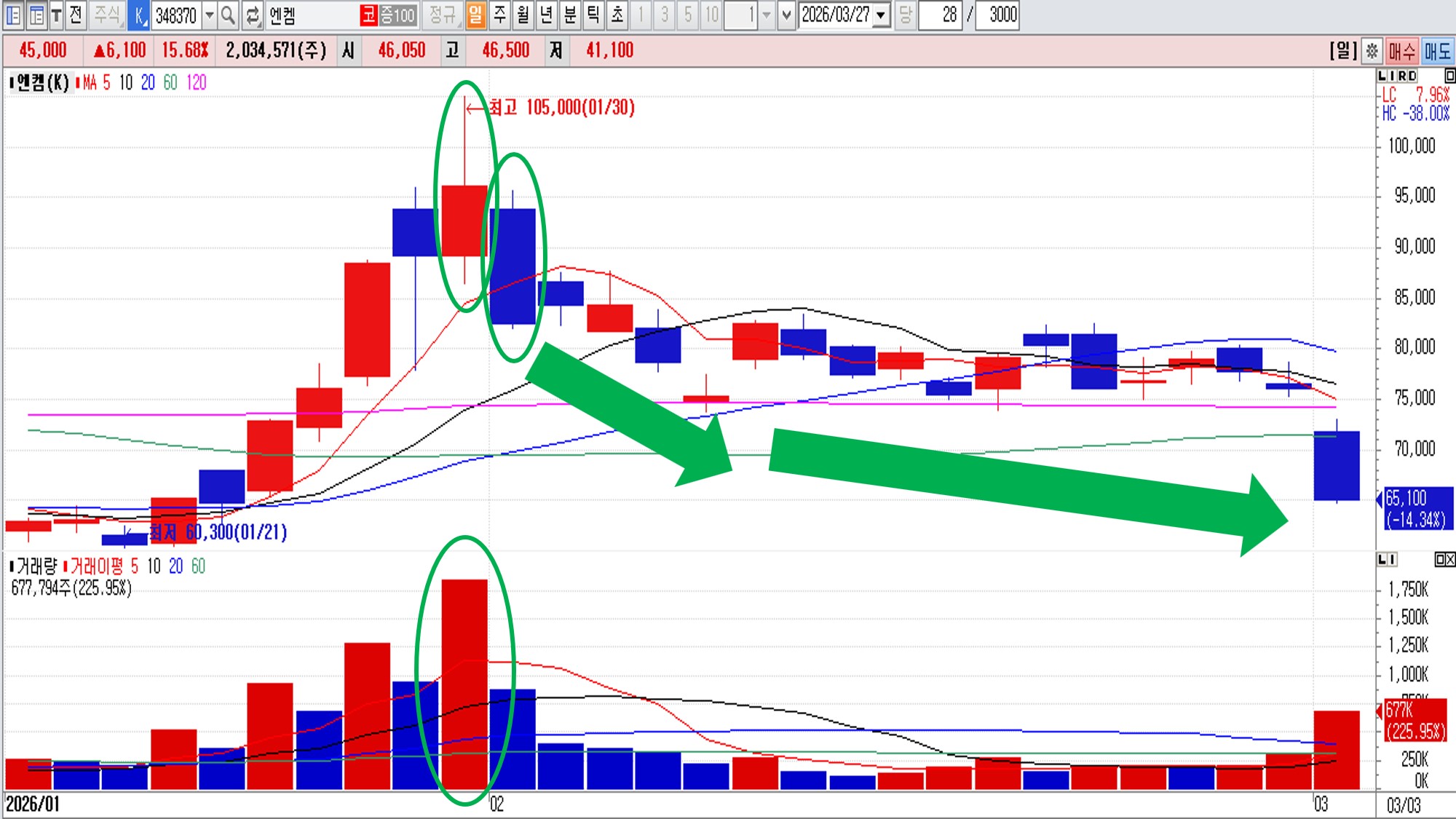Click the swap arrows icon next to search
The width and height of the screenshot is (1456, 819).
point(252,15)
